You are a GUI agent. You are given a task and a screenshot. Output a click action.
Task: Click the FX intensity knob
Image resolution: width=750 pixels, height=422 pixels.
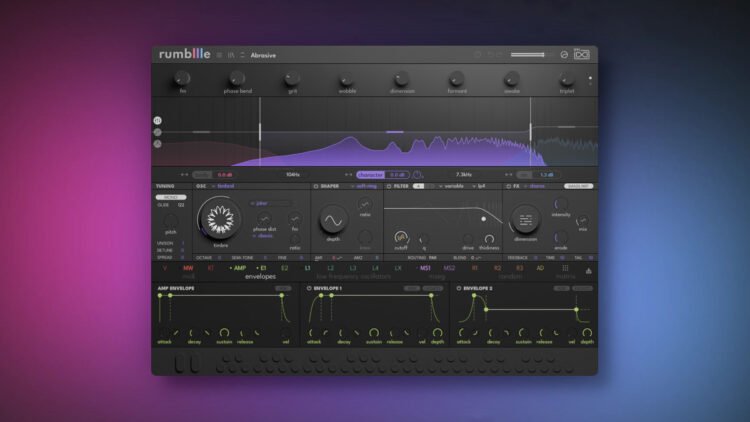point(560,204)
